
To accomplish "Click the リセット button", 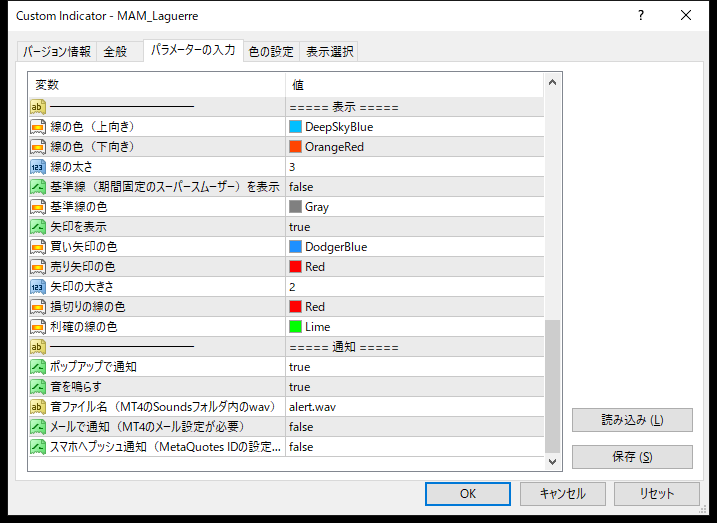I will [657, 494].
